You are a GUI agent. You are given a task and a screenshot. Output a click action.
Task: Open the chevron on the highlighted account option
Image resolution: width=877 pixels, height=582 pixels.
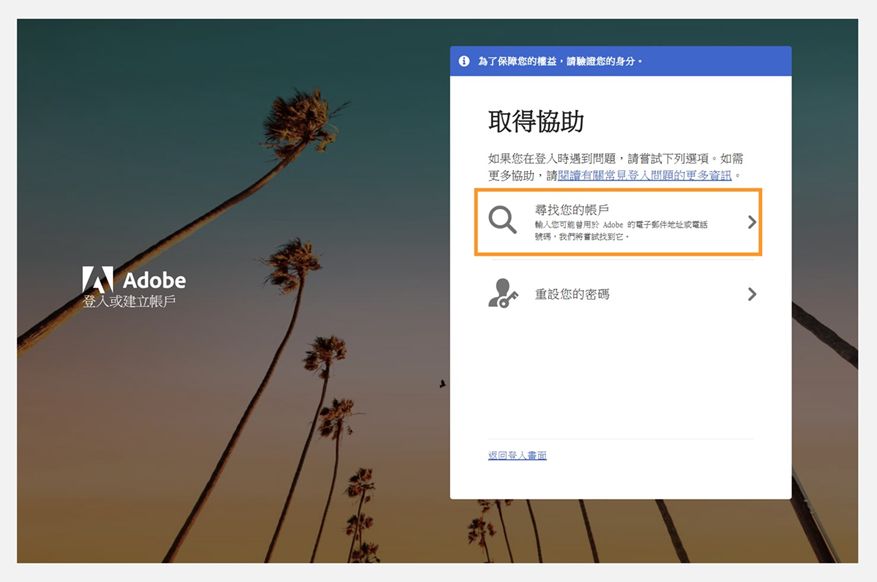pyautogui.click(x=751, y=222)
